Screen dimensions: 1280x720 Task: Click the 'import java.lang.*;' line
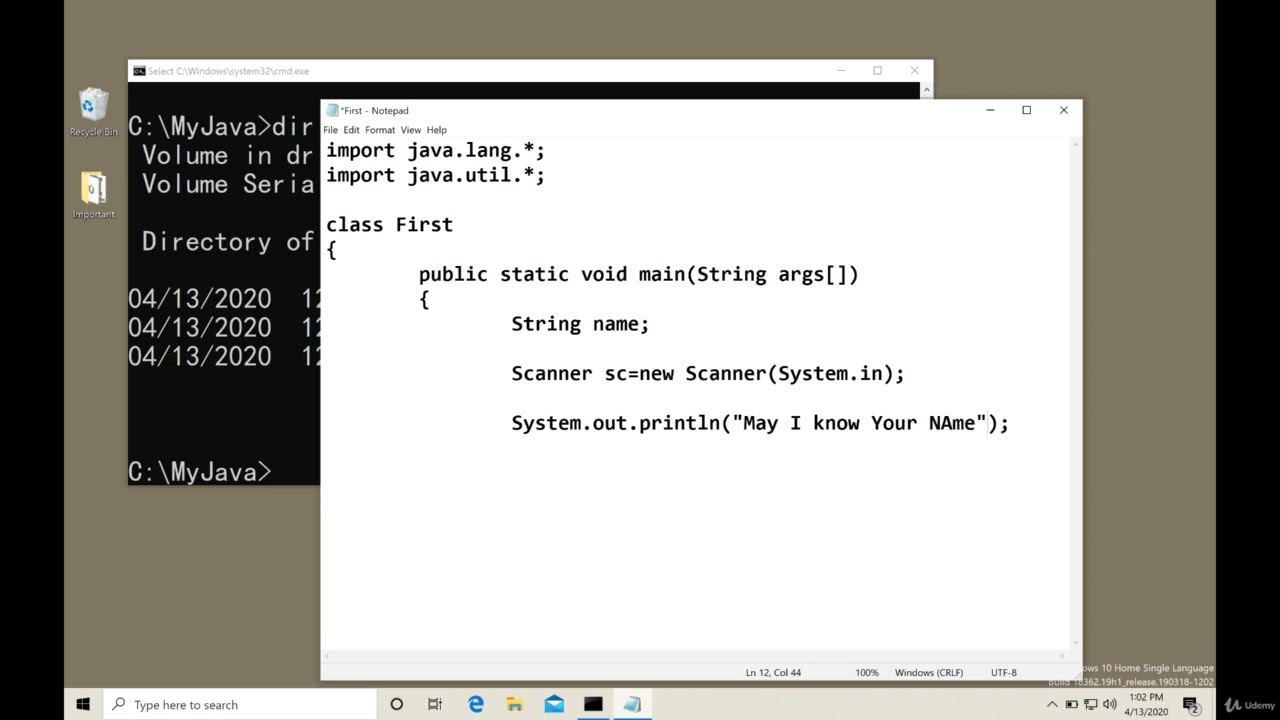click(435, 151)
